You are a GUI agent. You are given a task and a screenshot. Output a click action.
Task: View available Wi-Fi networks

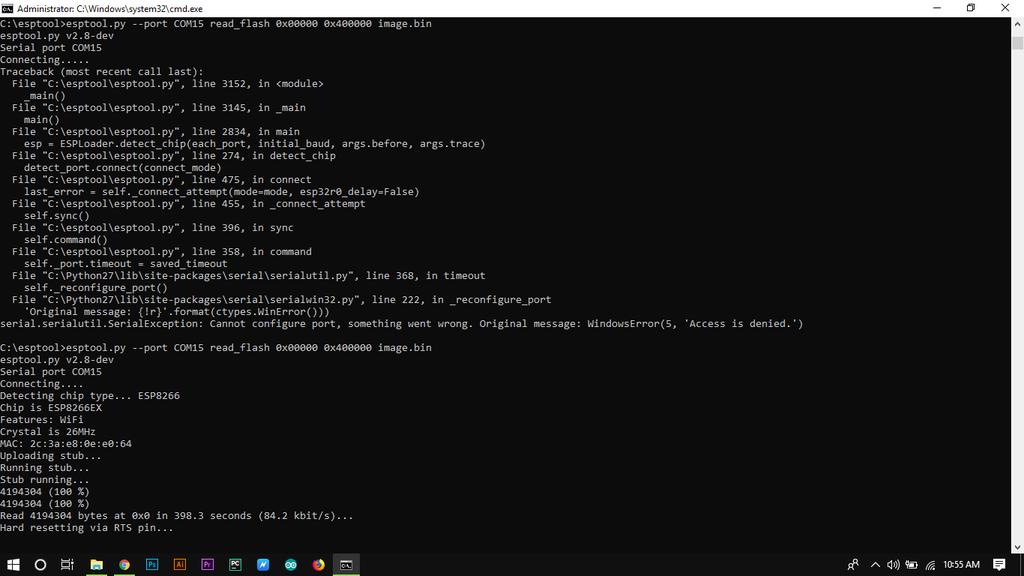point(931,564)
